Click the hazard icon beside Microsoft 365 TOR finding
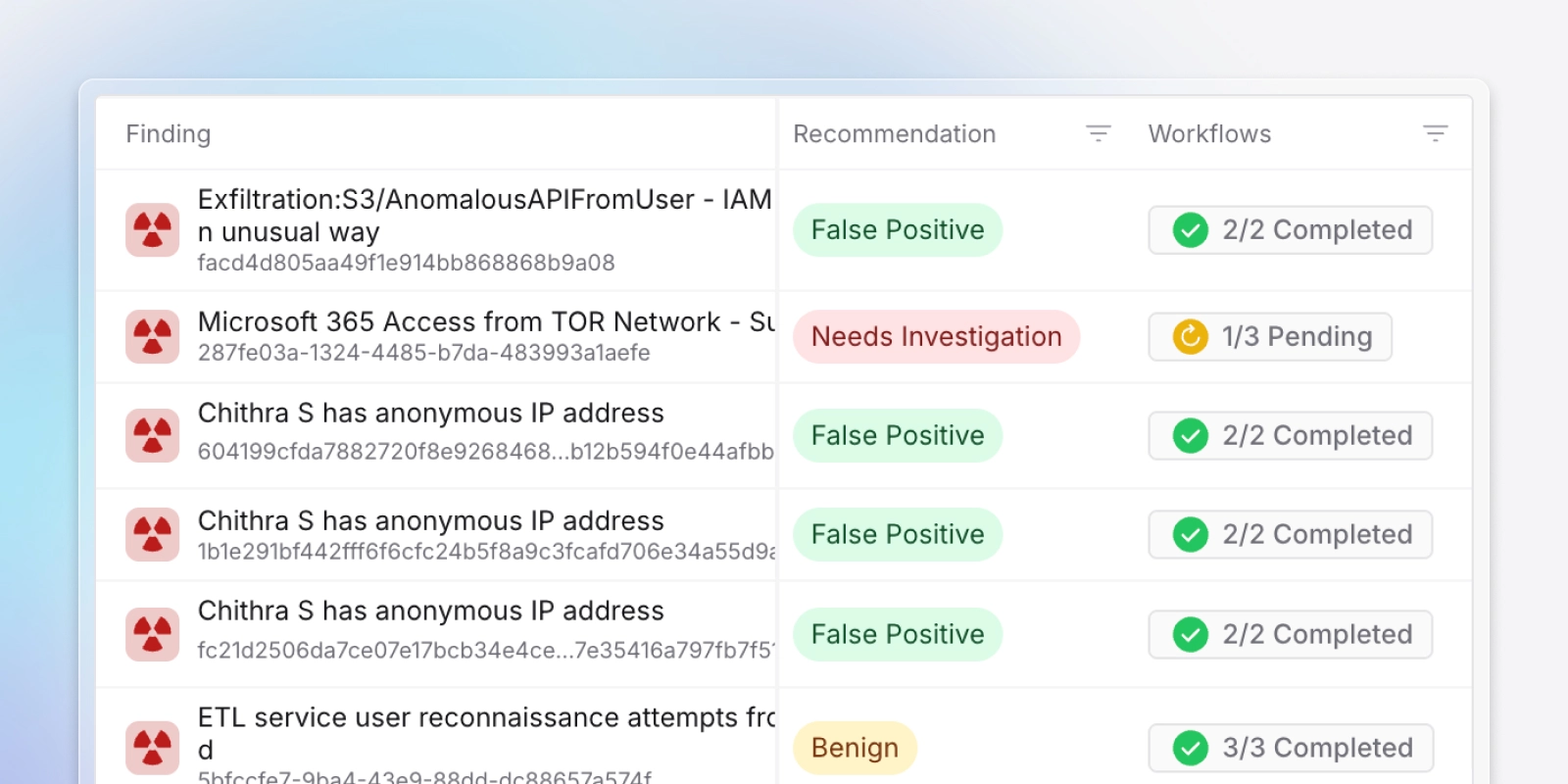The height and width of the screenshot is (784, 1568). point(152,336)
